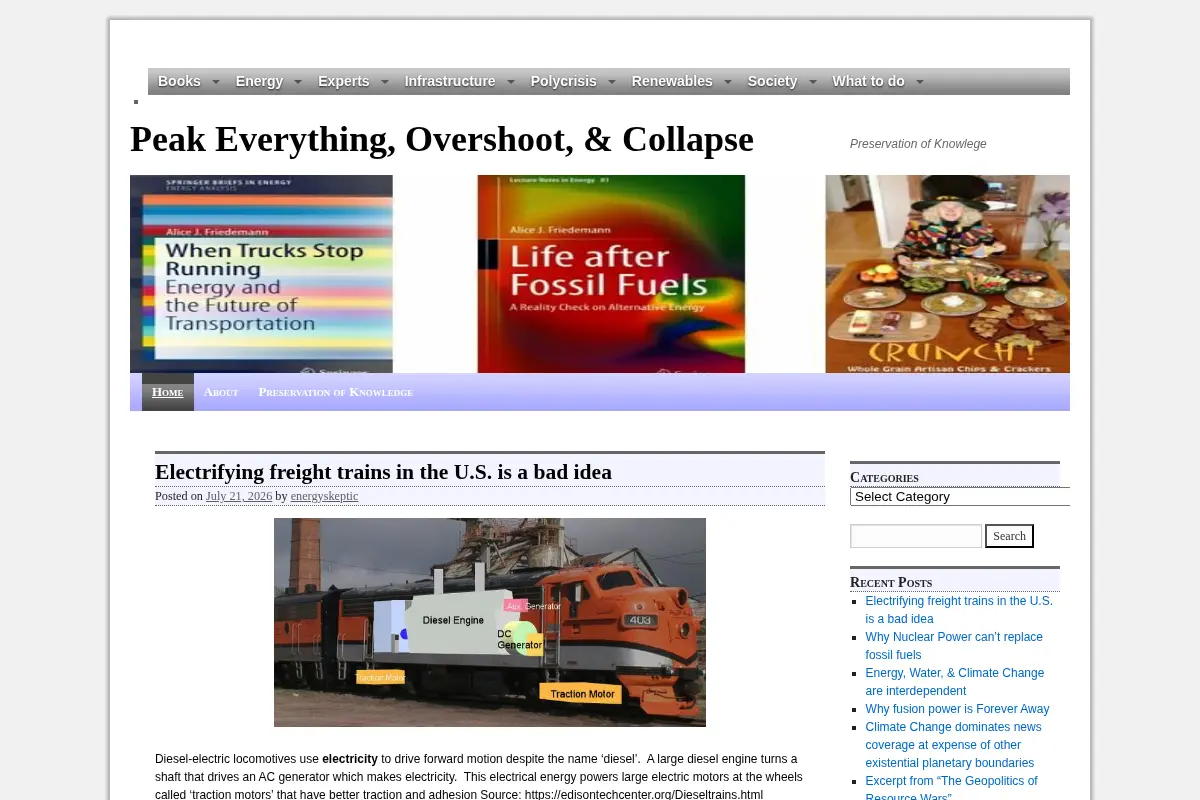Open the energyskeptic author link

pos(324,496)
